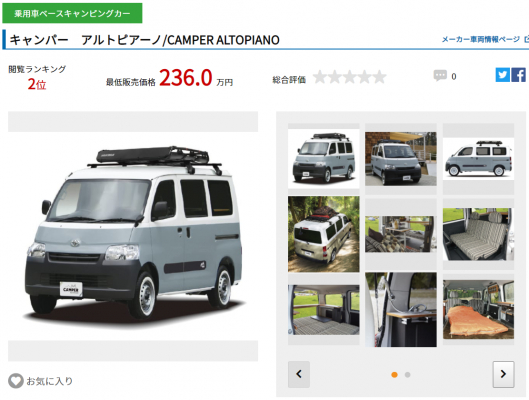Select the second gray carousel dot
The width and height of the screenshot is (529, 400).
point(407,375)
